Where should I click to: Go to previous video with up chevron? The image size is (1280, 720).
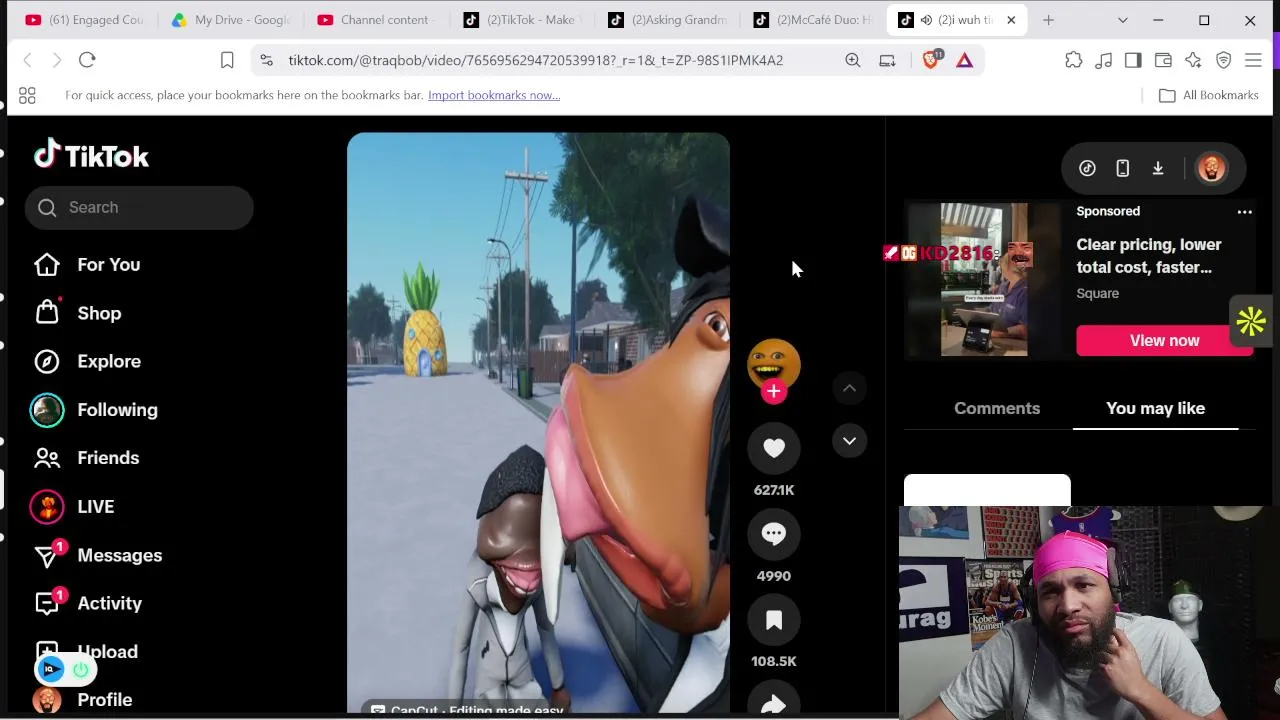click(849, 388)
